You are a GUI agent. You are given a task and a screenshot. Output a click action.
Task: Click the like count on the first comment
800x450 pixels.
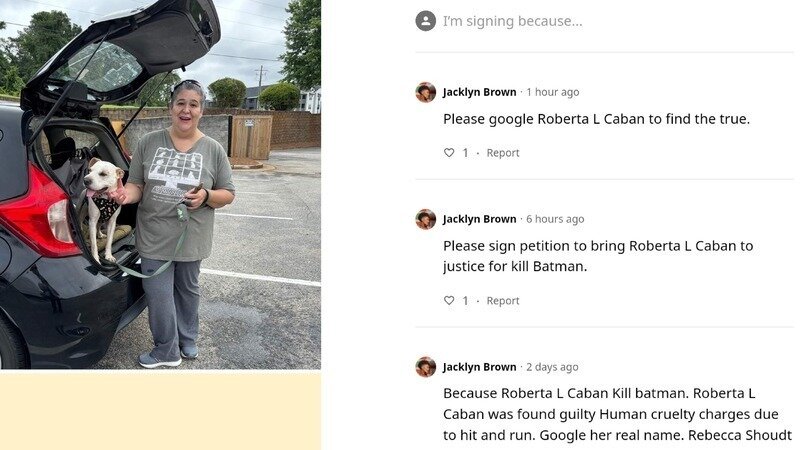[x=465, y=153]
